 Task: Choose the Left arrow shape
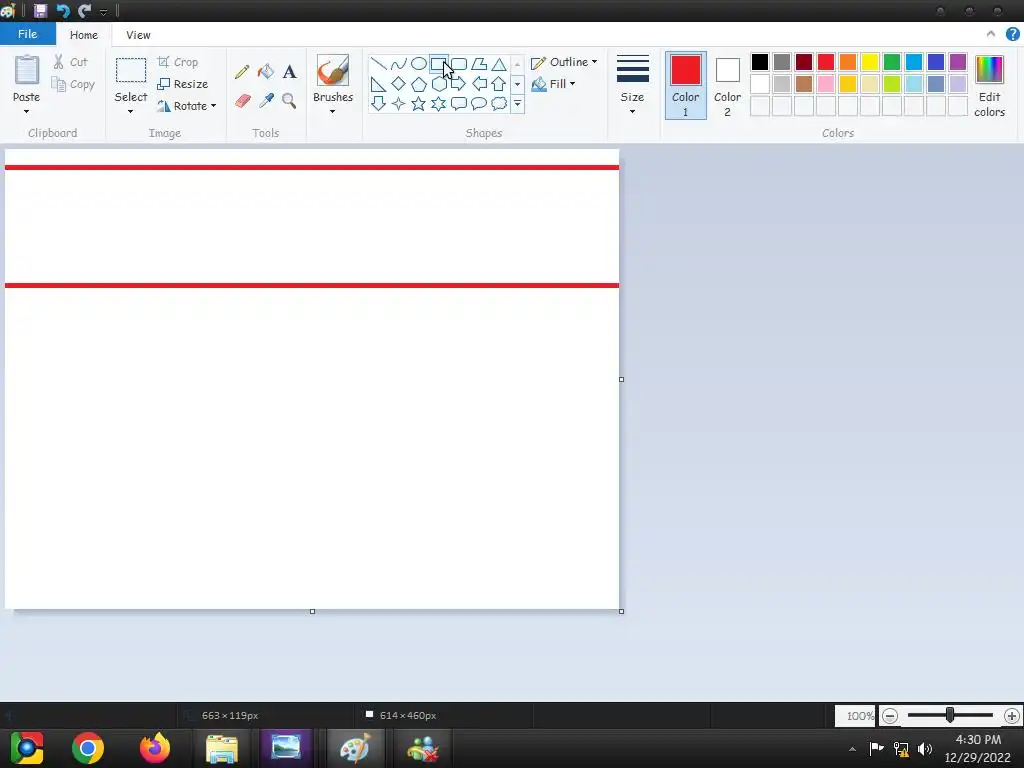[479, 84]
